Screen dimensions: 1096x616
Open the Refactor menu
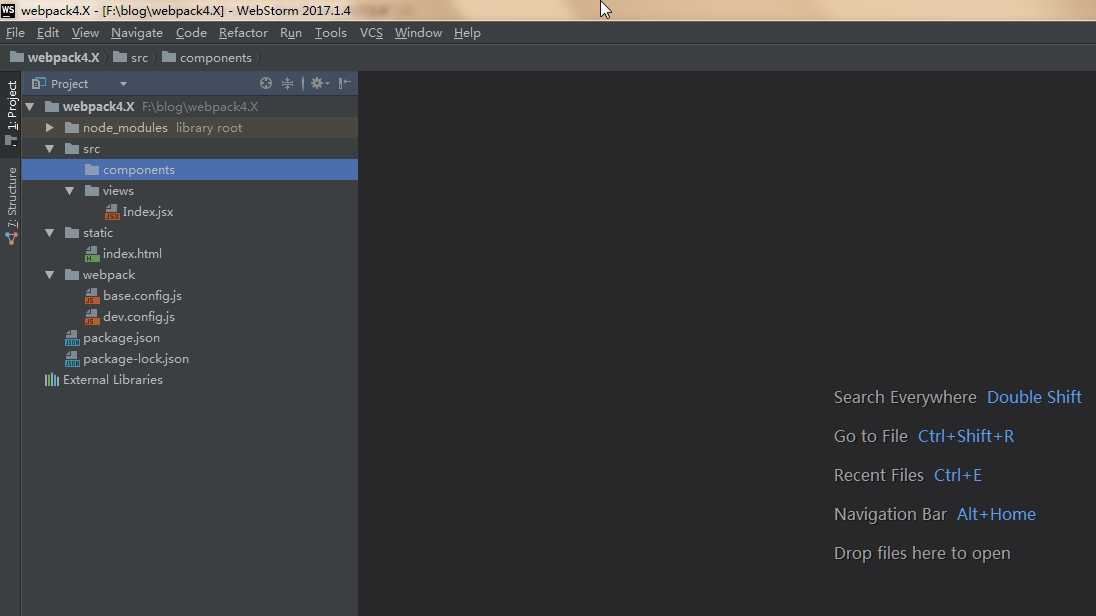[x=243, y=33]
